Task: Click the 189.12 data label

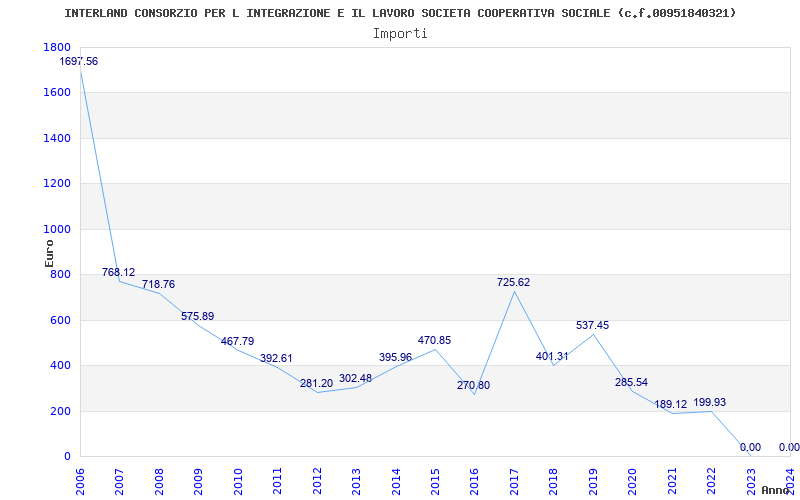Action: [x=671, y=405]
